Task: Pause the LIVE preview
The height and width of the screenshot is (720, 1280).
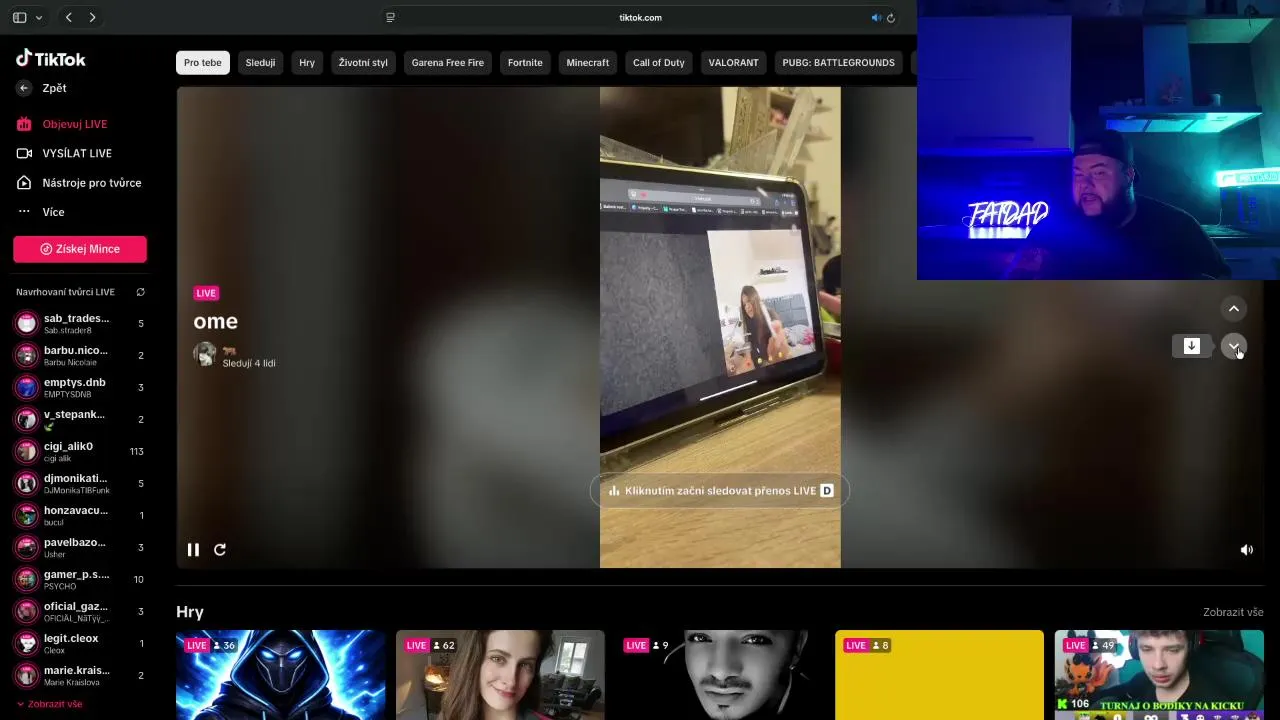Action: pyautogui.click(x=193, y=549)
